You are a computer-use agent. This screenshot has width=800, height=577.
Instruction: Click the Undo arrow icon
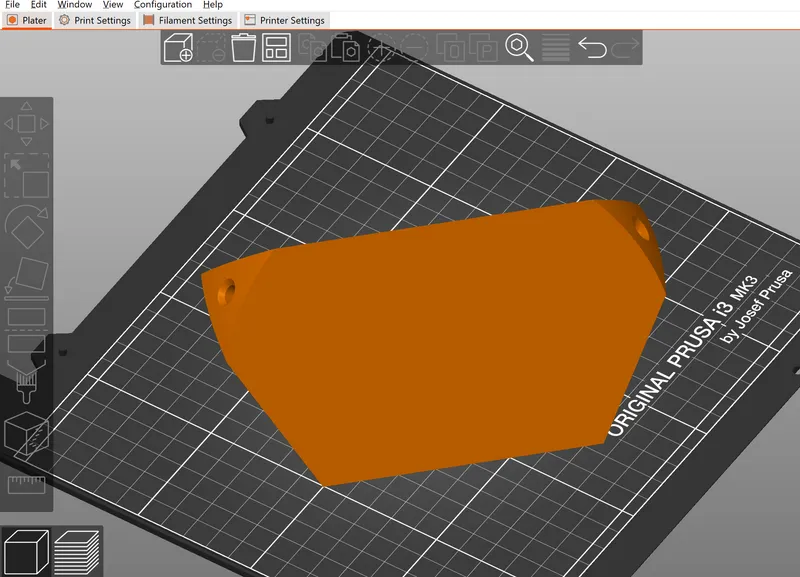pyautogui.click(x=592, y=47)
